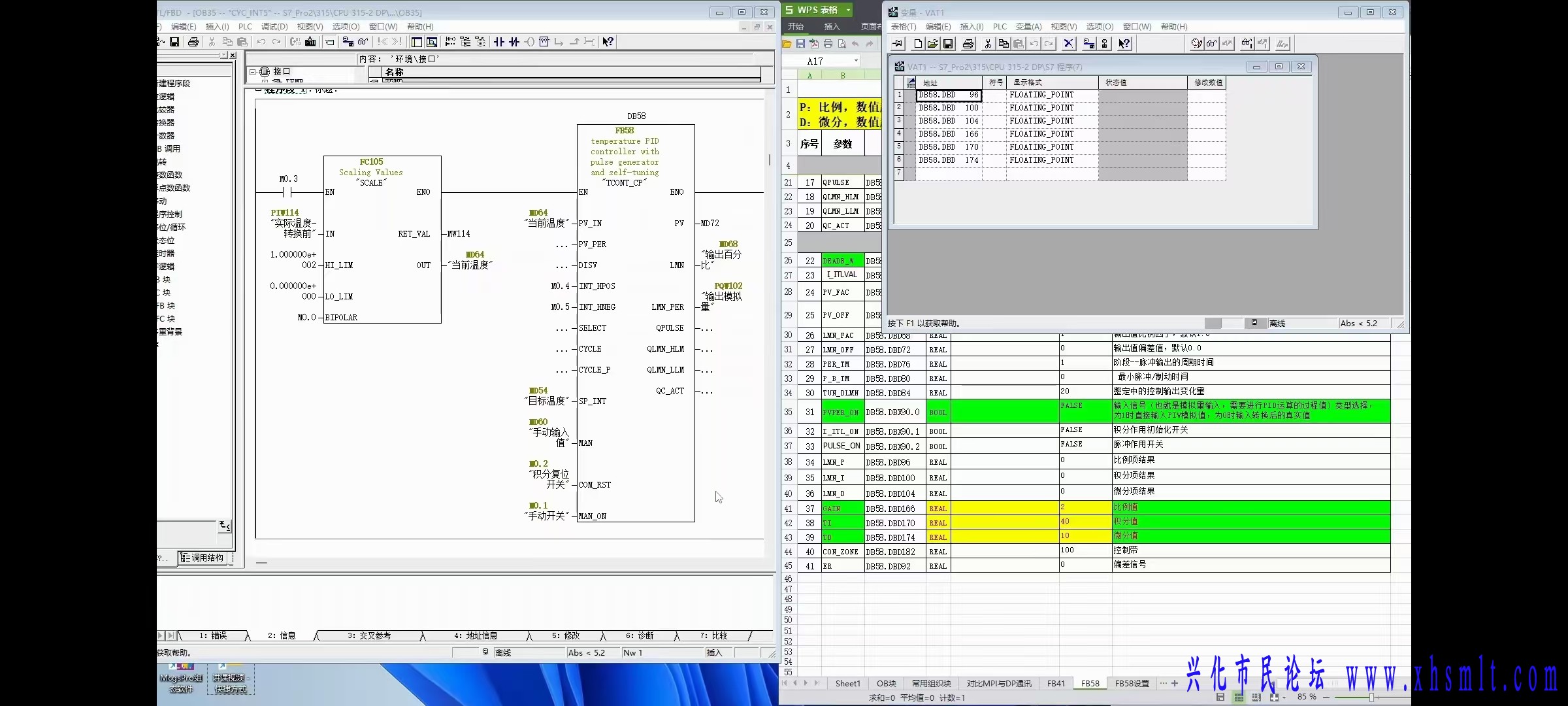Click the Help arrow icon in VAT toolbar
The height and width of the screenshot is (706, 1568).
pyautogui.click(x=1124, y=44)
